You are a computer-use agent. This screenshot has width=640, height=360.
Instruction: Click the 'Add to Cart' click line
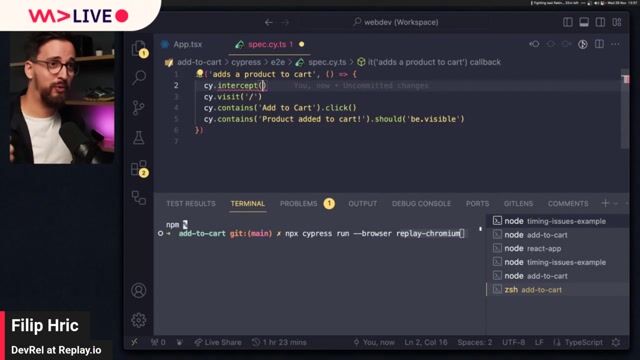pyautogui.click(x=280, y=108)
